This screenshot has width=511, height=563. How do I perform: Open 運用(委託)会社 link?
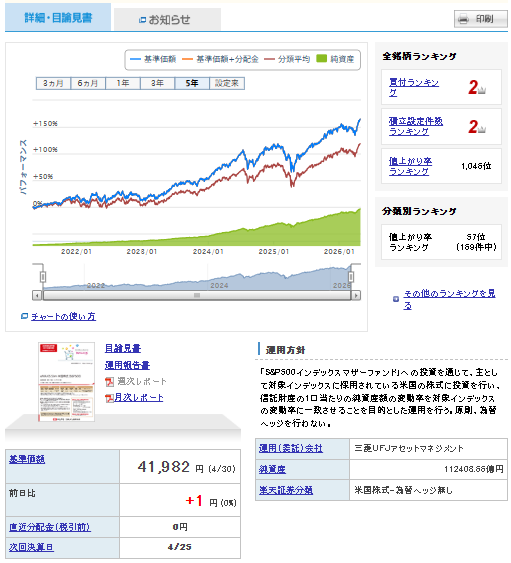pyautogui.click(x=291, y=448)
